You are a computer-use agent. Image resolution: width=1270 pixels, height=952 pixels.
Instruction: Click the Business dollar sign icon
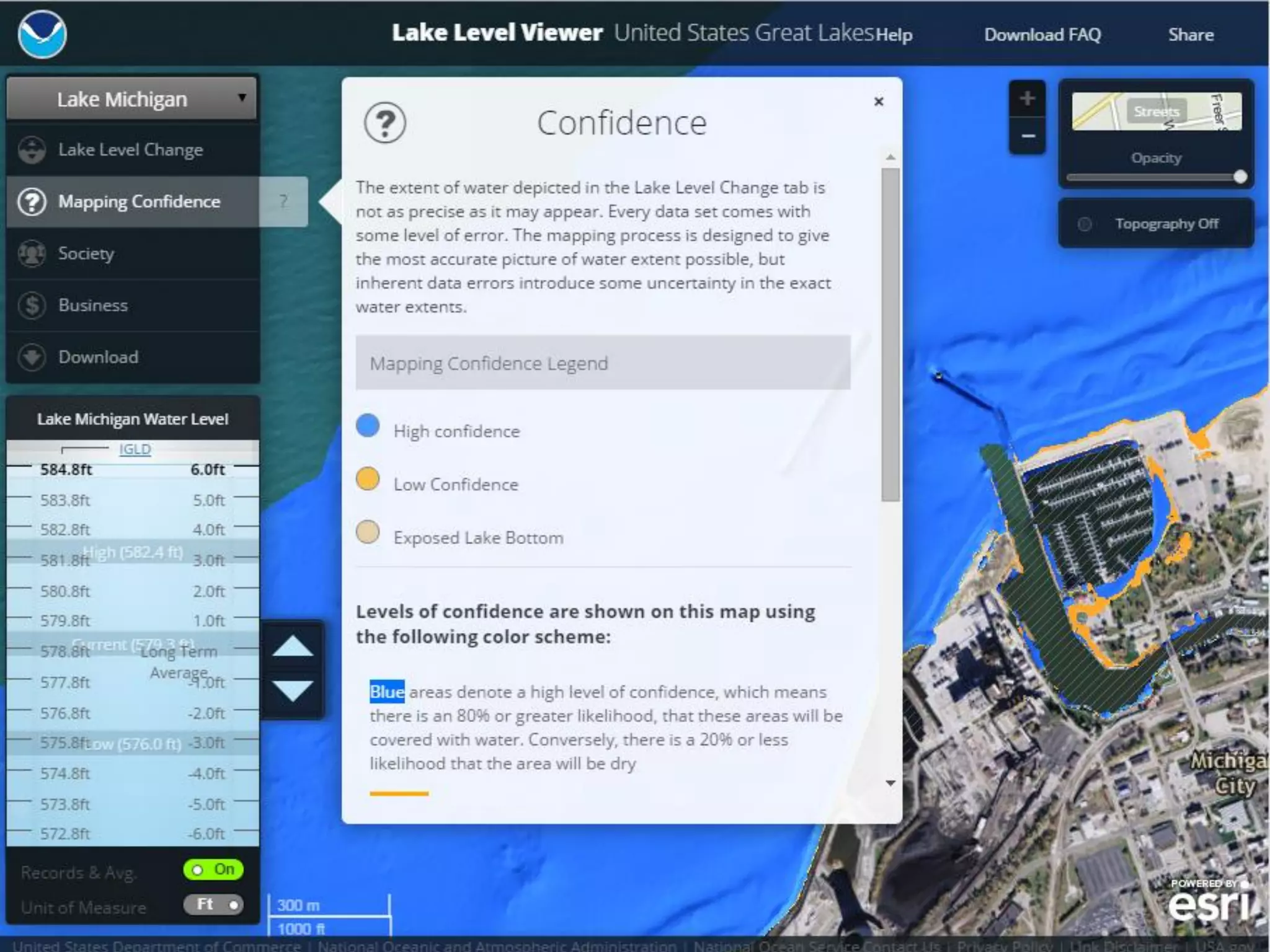coord(32,305)
